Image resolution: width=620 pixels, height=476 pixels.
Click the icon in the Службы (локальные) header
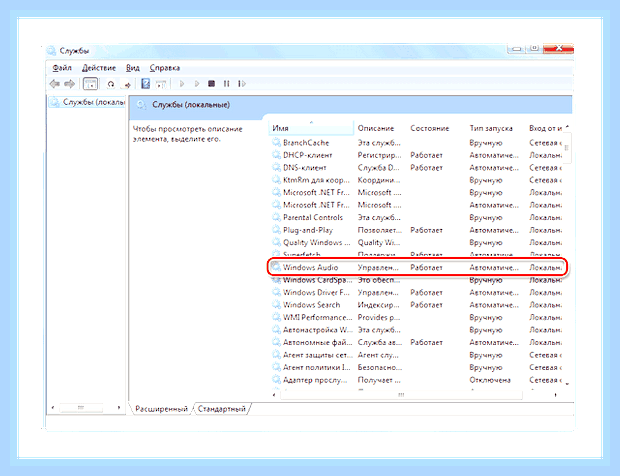141,105
